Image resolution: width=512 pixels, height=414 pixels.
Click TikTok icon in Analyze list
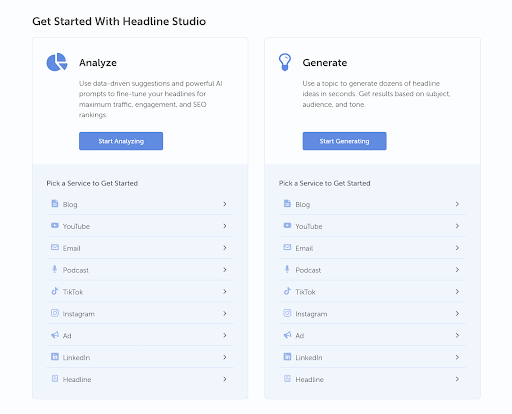click(x=55, y=291)
